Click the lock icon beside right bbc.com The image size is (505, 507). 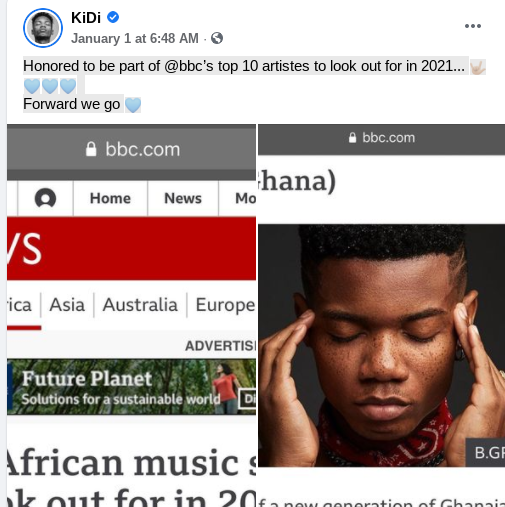(352, 137)
